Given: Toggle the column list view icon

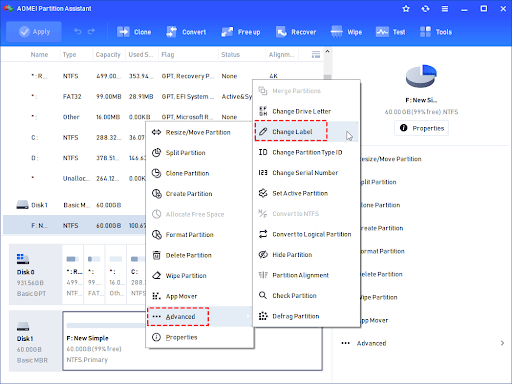Looking at the screenshot, I should 315,54.
